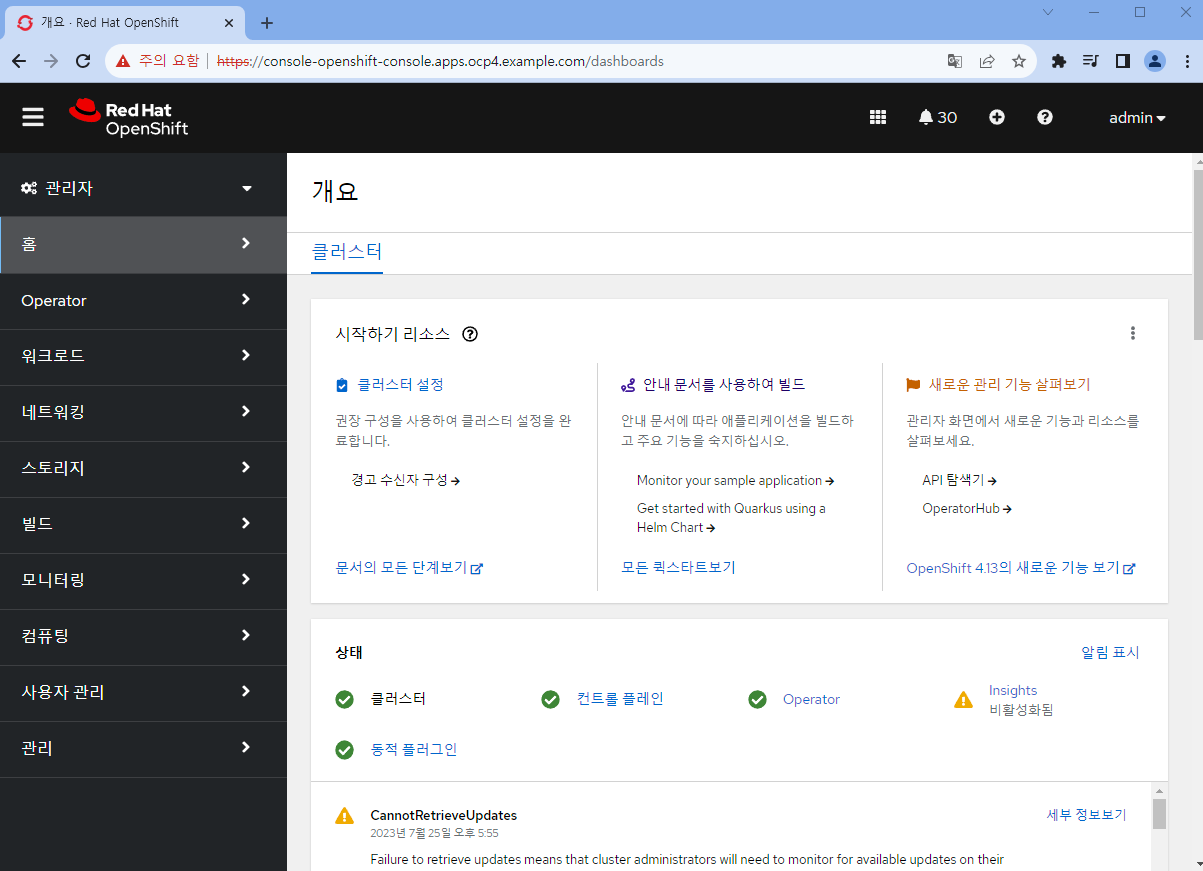Viewport: 1203px width, 871px height.
Task: Click help icon next to 시작하기 리소스
Action: [470, 334]
